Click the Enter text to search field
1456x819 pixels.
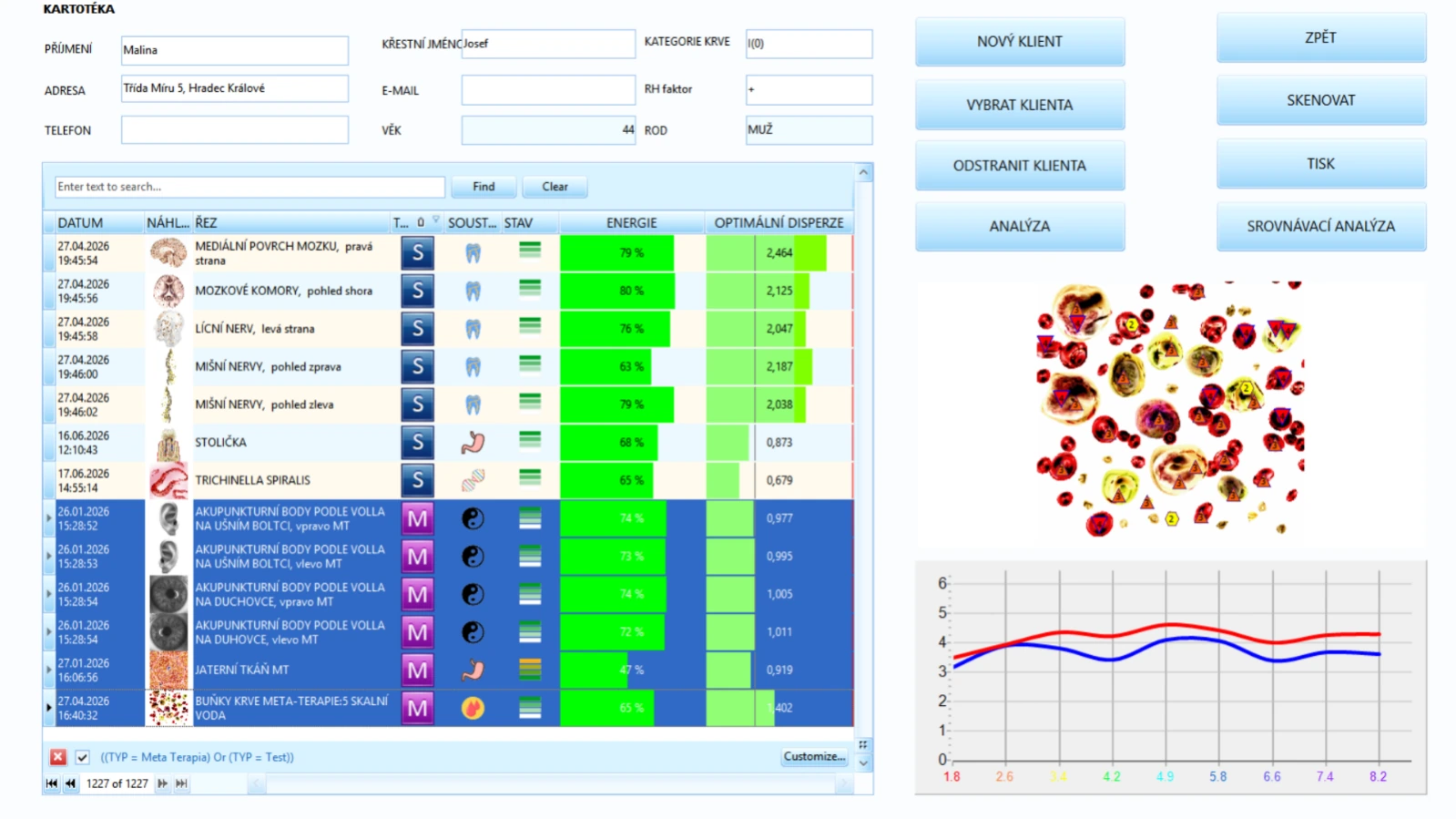(x=249, y=187)
